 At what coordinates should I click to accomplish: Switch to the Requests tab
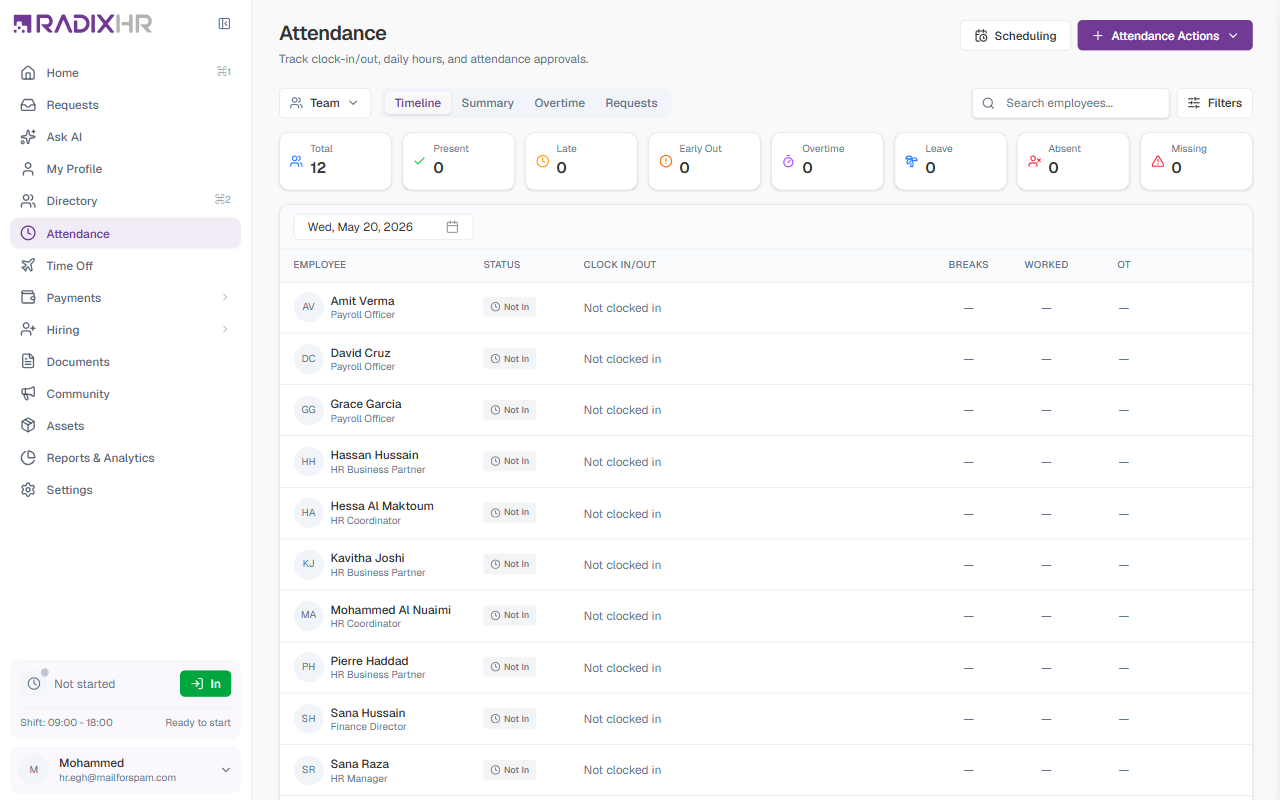coord(632,103)
